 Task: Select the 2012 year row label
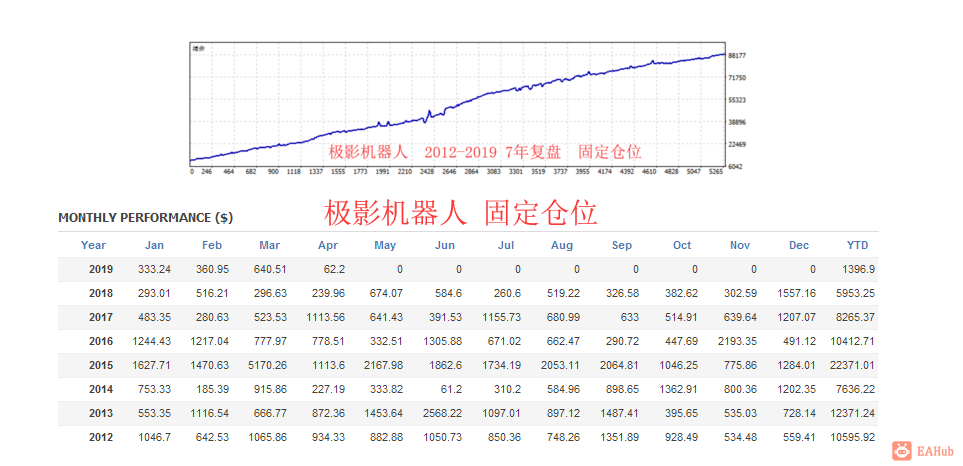101,438
